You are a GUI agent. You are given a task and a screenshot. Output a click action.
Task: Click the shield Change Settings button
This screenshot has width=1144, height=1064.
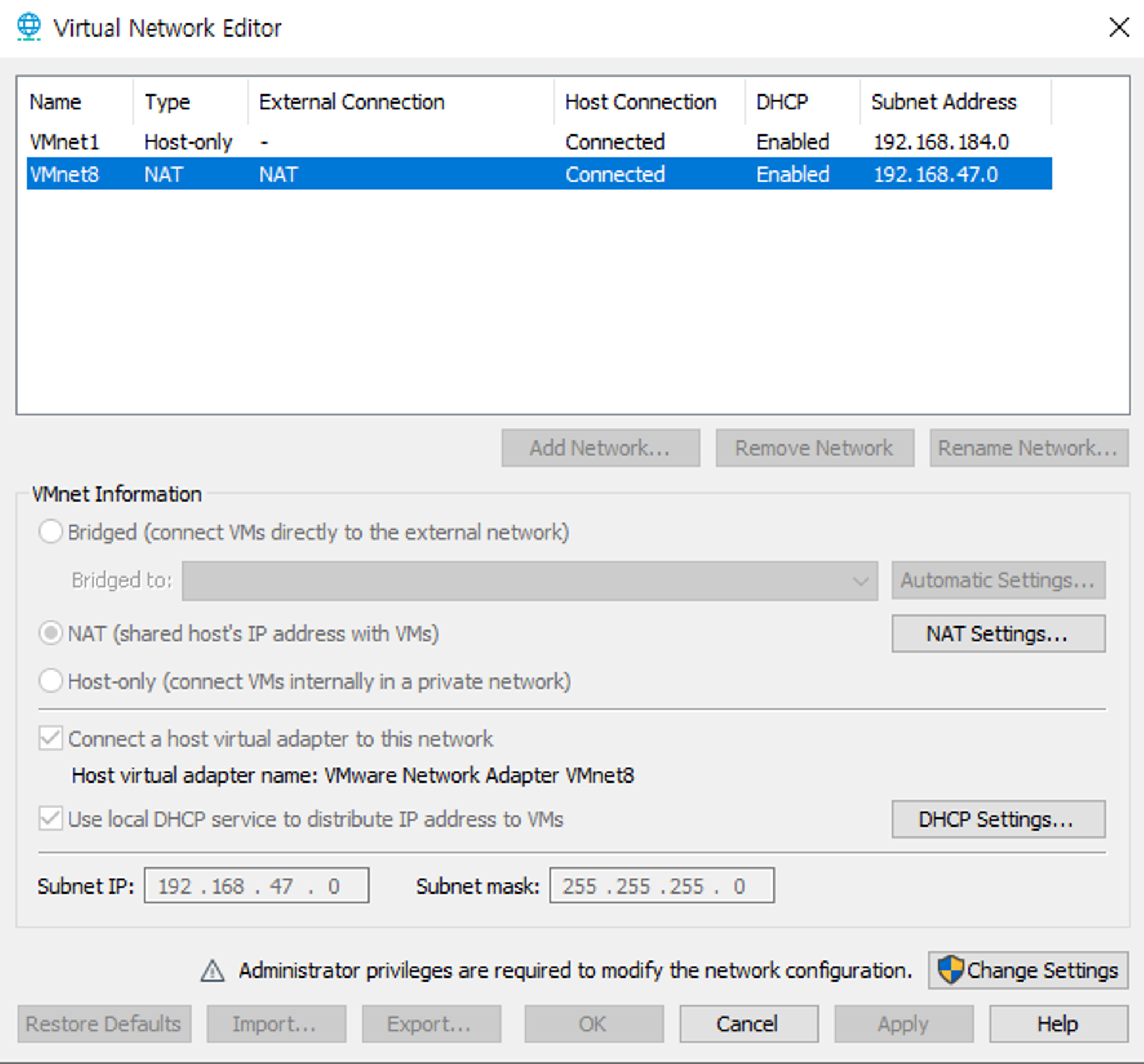click(1027, 971)
